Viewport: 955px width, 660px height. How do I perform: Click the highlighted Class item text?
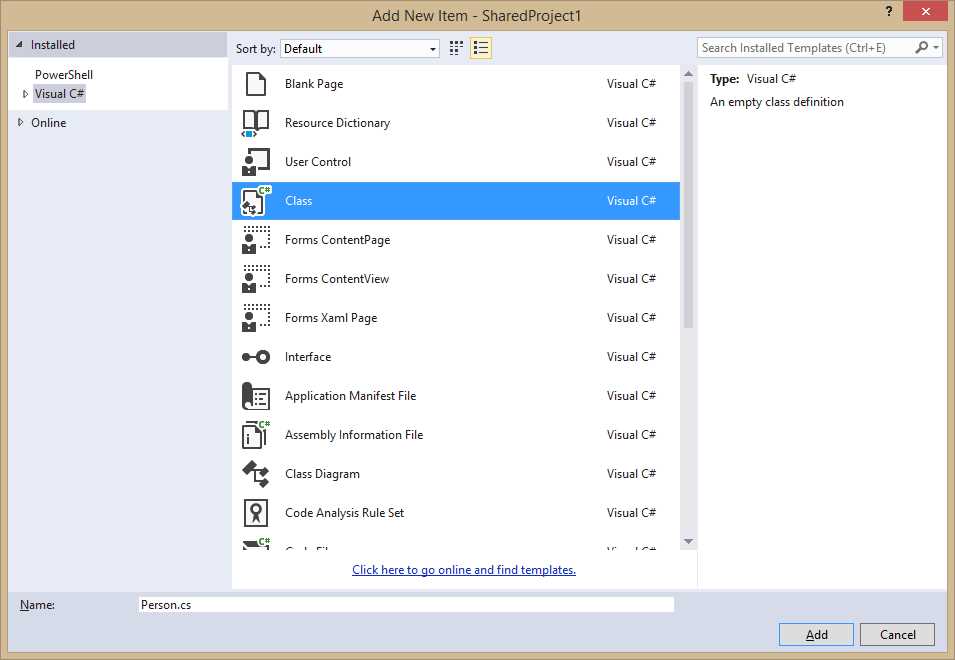tap(298, 201)
